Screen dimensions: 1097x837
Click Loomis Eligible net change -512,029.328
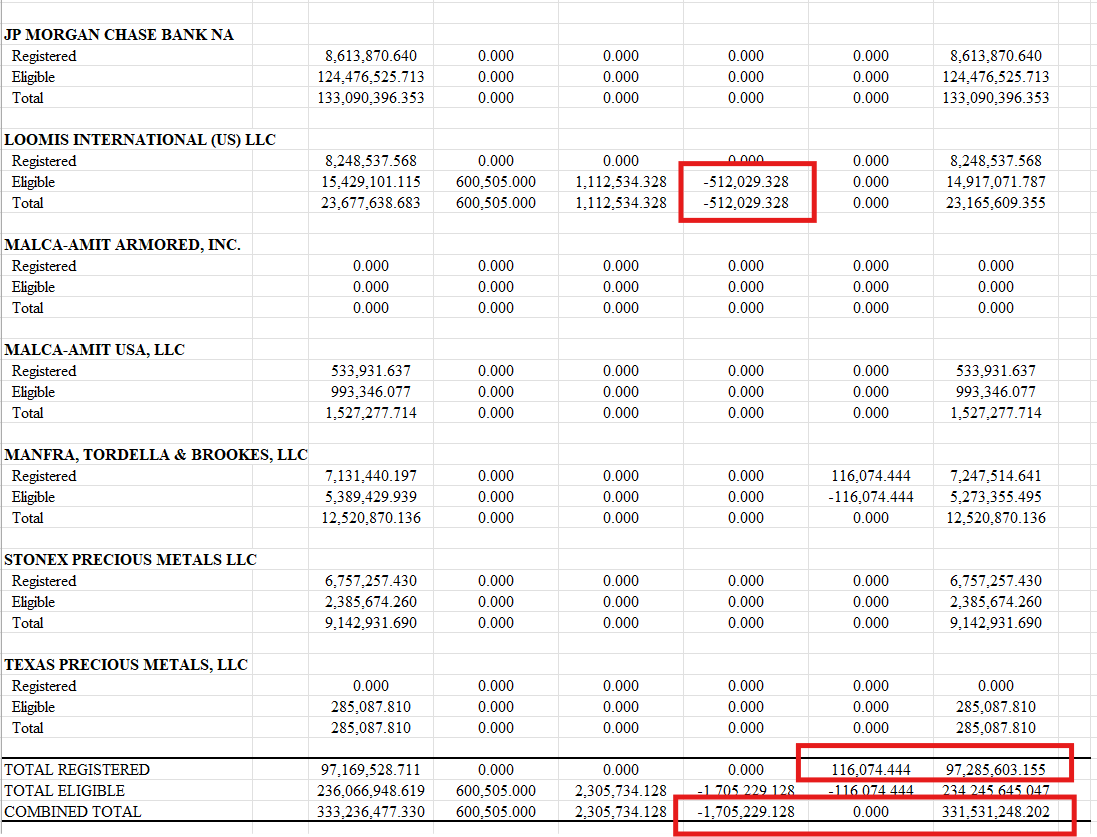click(746, 182)
